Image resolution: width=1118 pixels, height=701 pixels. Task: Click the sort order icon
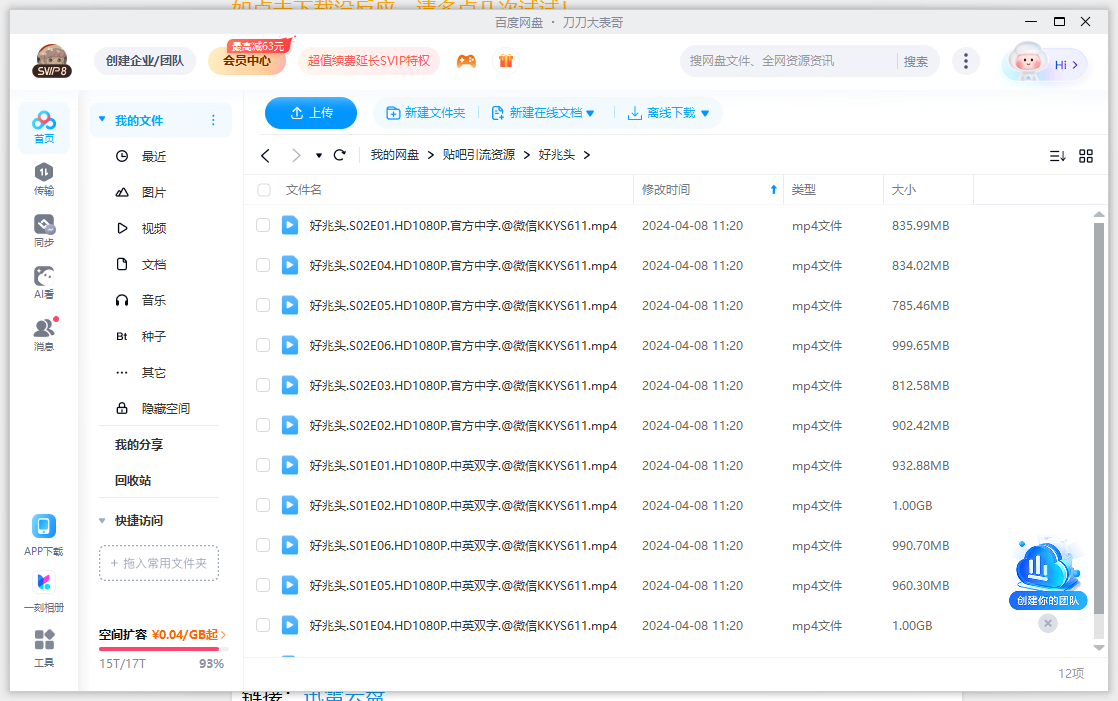coord(1057,156)
